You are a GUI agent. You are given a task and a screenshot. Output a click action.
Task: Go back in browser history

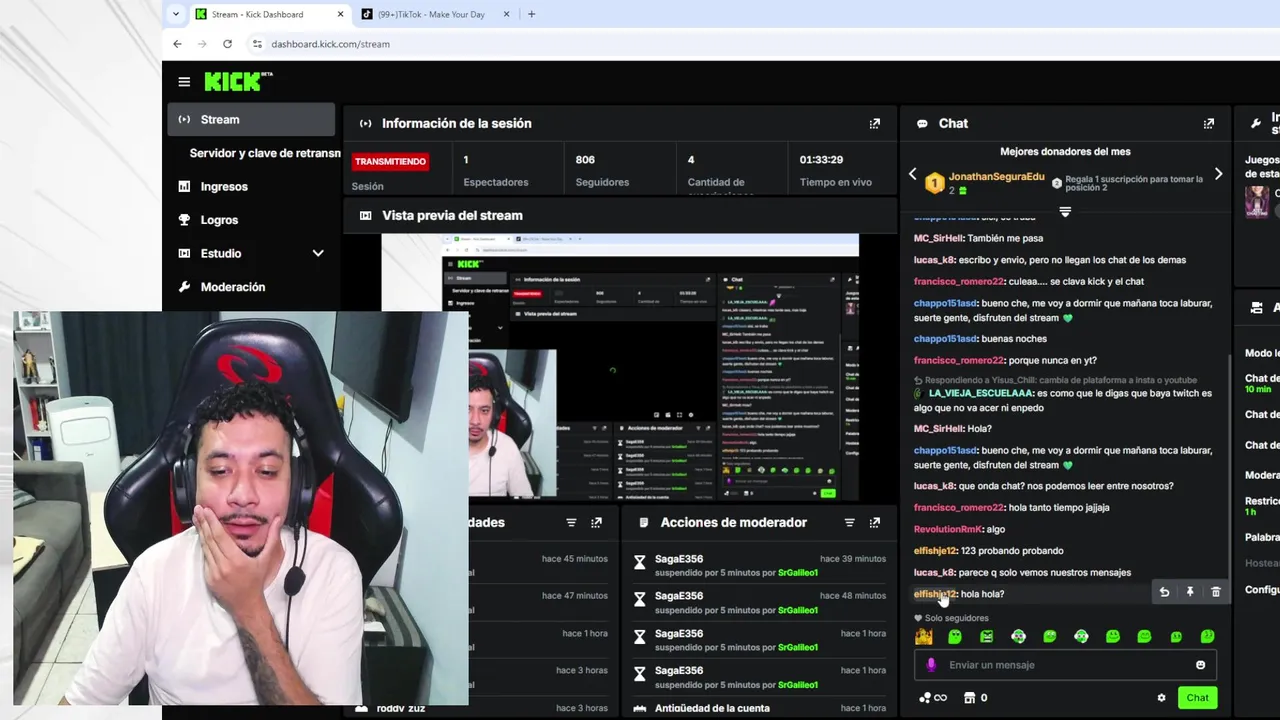(x=177, y=44)
